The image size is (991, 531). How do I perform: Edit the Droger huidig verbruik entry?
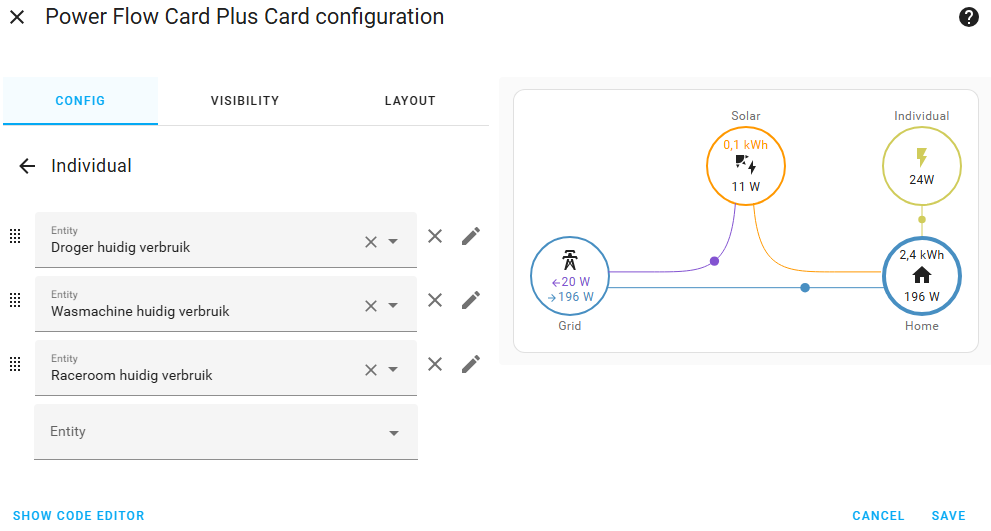pos(471,236)
